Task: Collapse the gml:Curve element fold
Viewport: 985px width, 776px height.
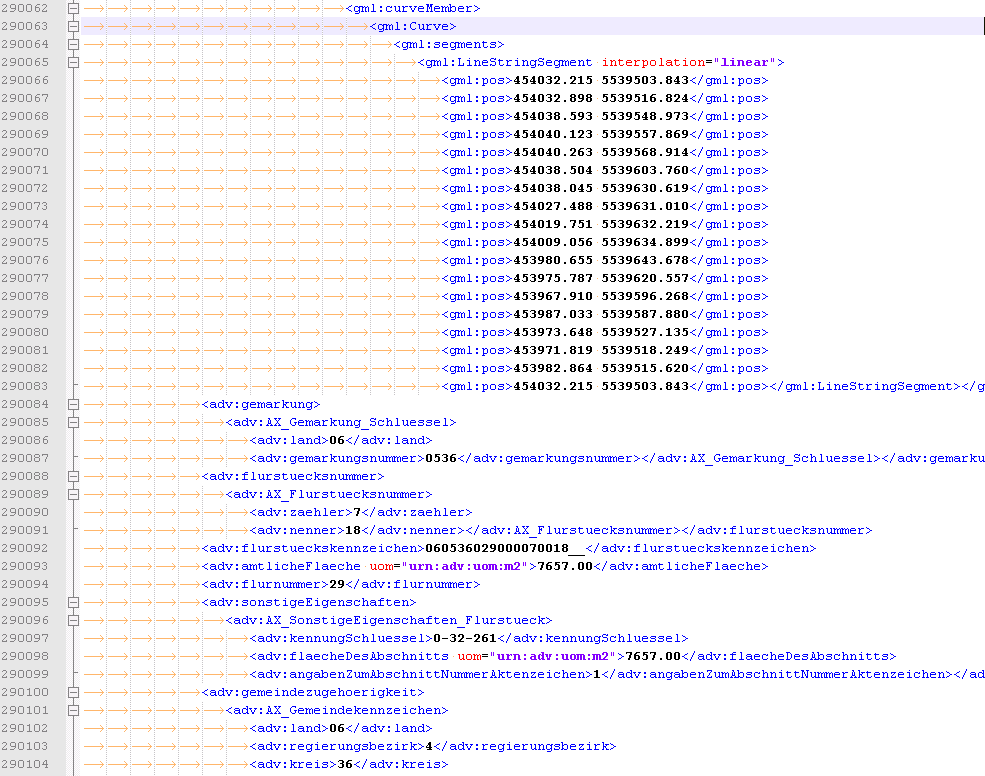Action: (x=73, y=26)
